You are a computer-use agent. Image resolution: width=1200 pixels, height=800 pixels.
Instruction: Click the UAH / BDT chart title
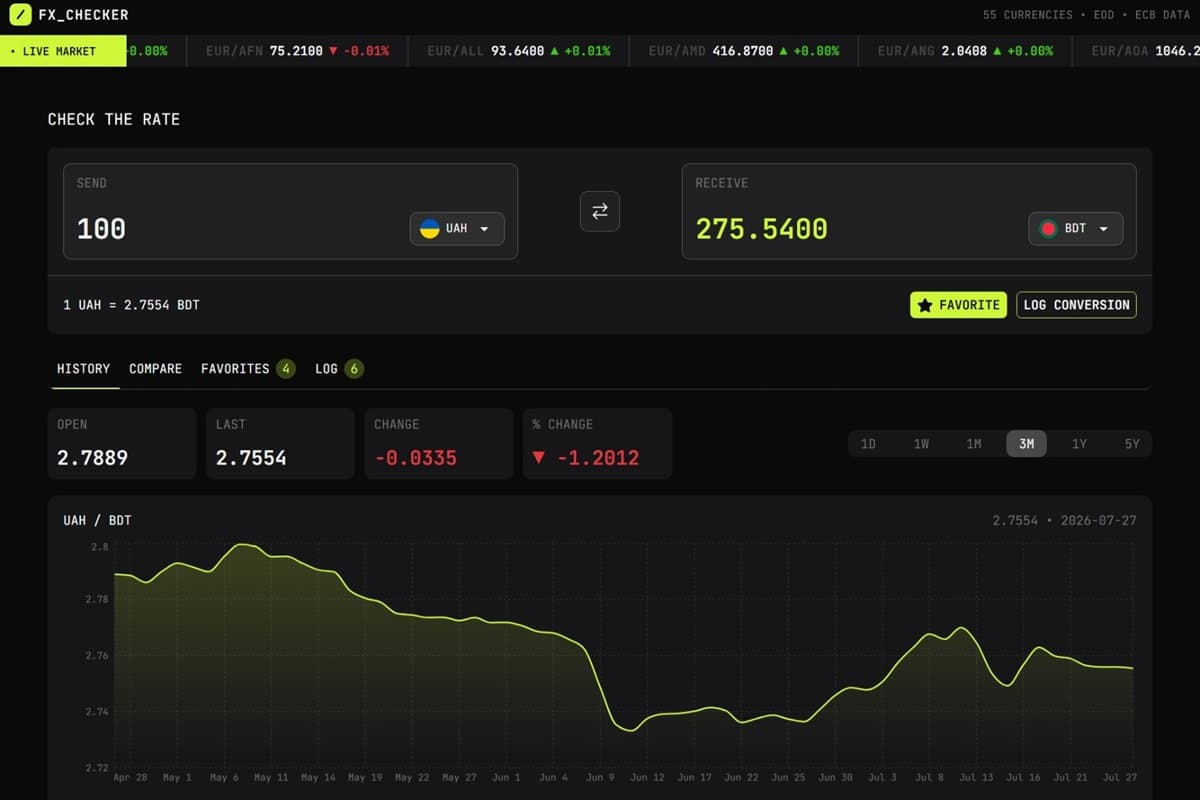[97, 521]
